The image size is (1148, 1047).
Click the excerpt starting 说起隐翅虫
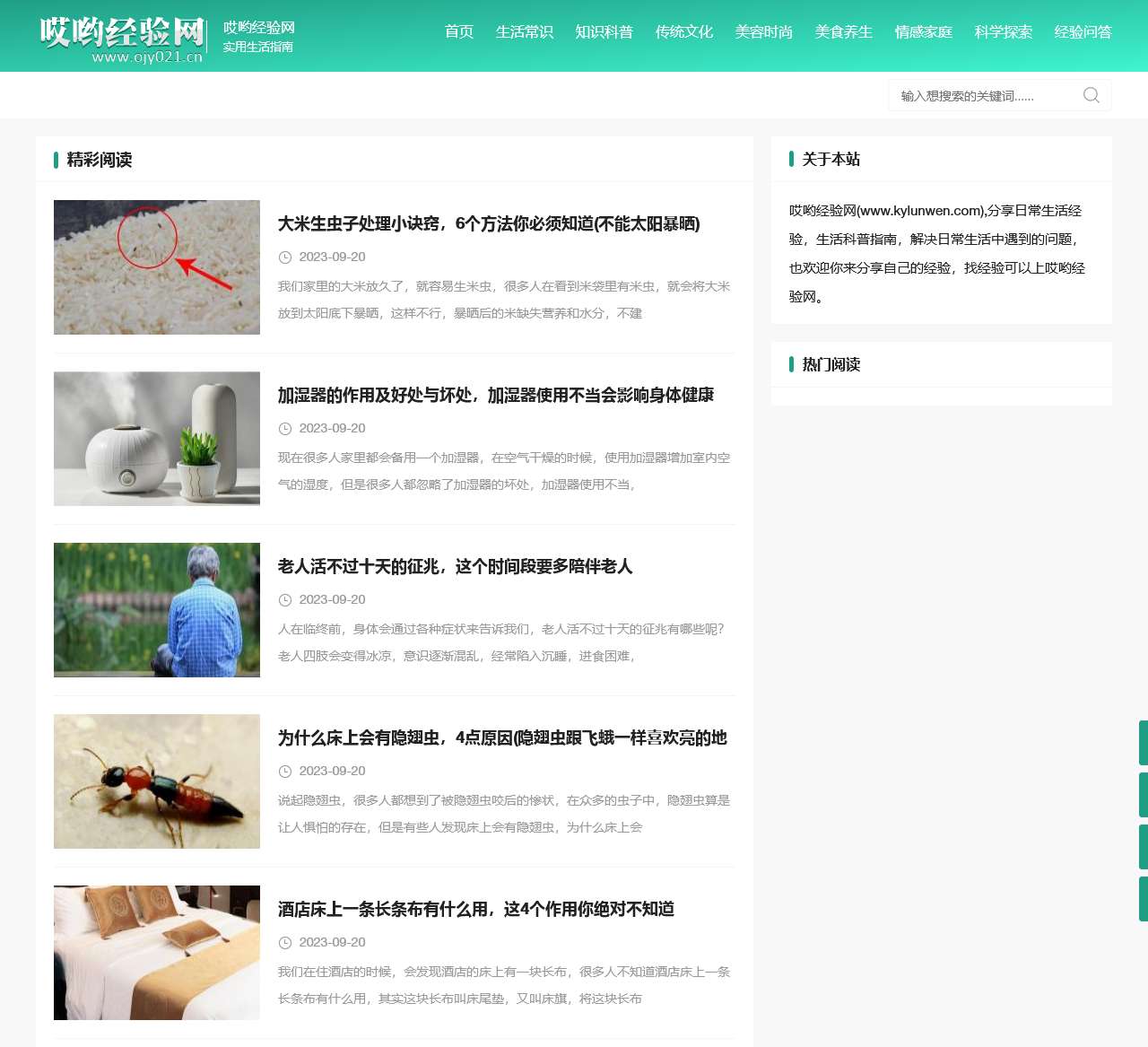[x=504, y=814]
